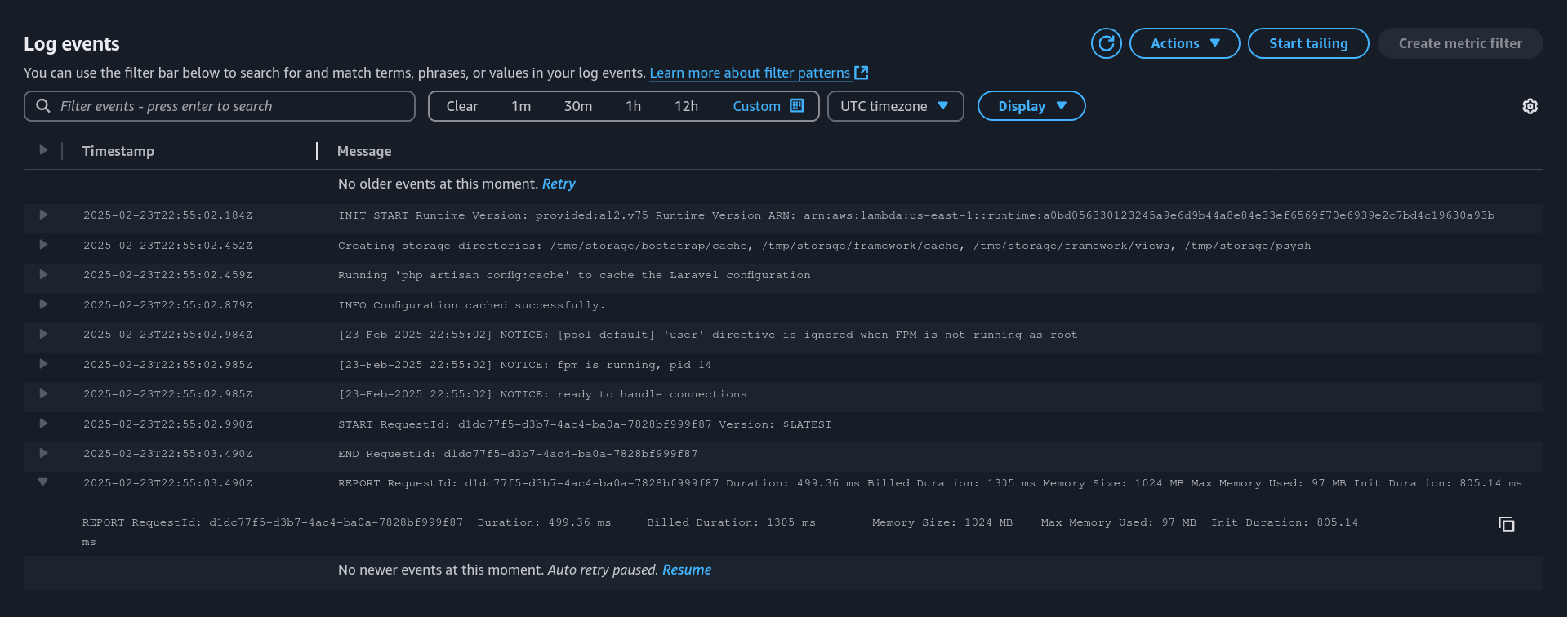Click timestamp 2025-02-23T22:55:02.452Z

[x=167, y=246]
